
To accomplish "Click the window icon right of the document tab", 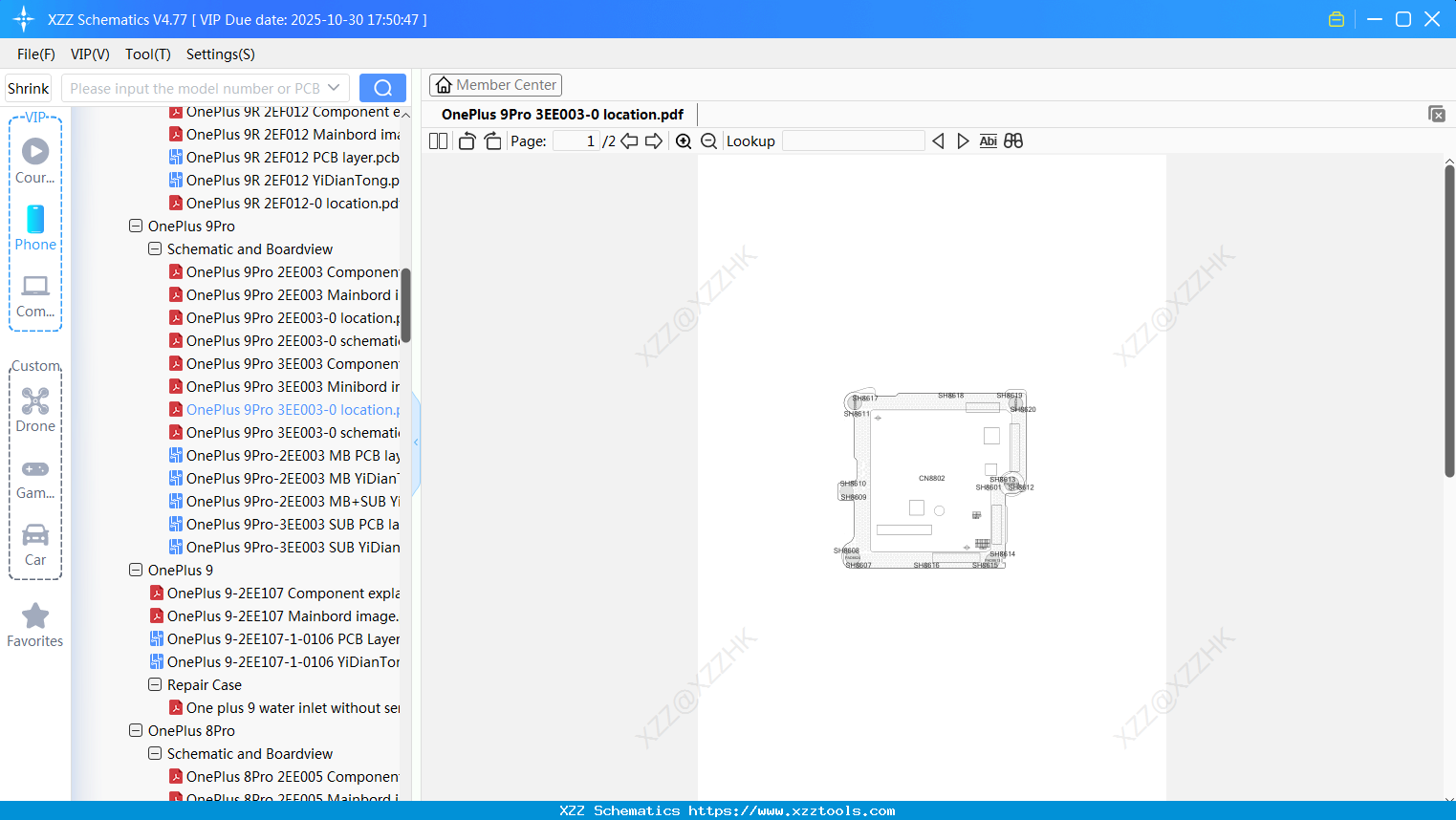I will (x=1437, y=114).
